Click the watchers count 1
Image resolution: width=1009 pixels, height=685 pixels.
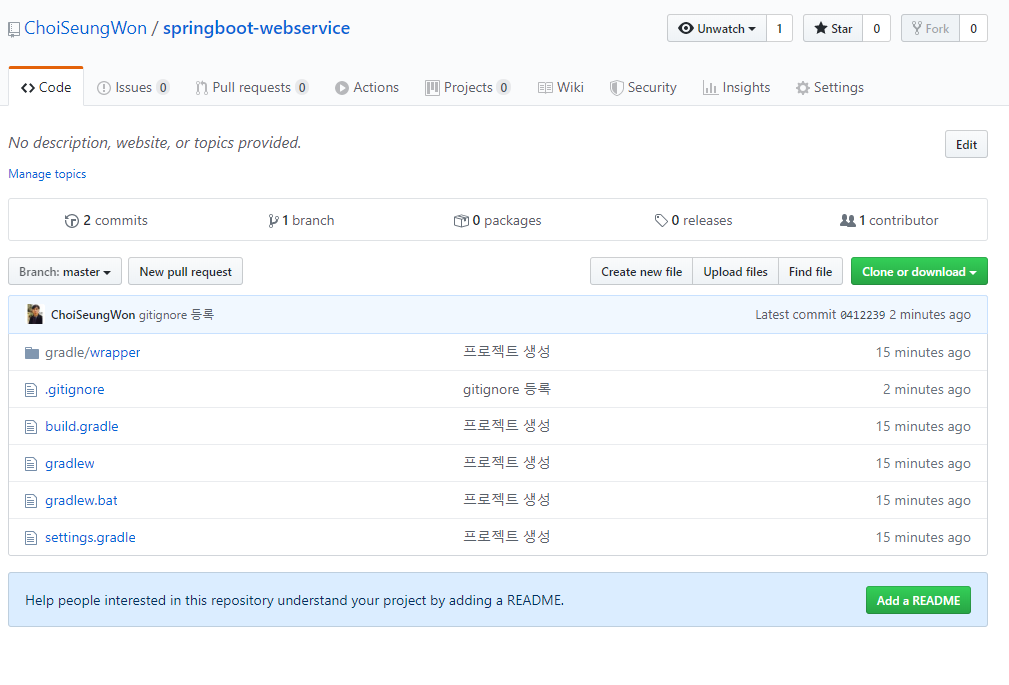[x=779, y=28]
